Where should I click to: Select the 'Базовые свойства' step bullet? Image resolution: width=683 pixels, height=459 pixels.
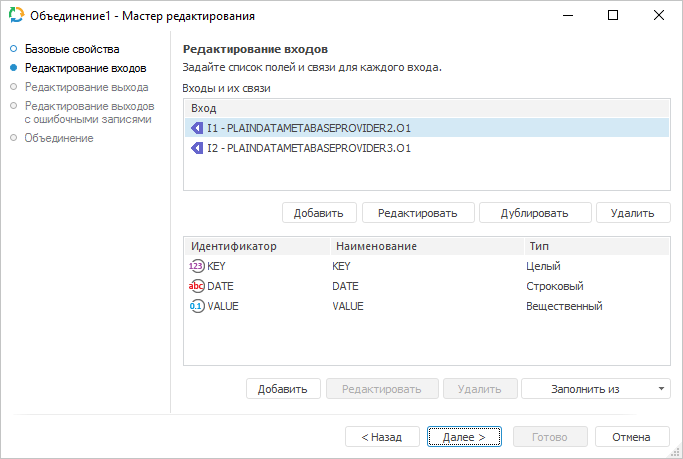(x=13, y=49)
